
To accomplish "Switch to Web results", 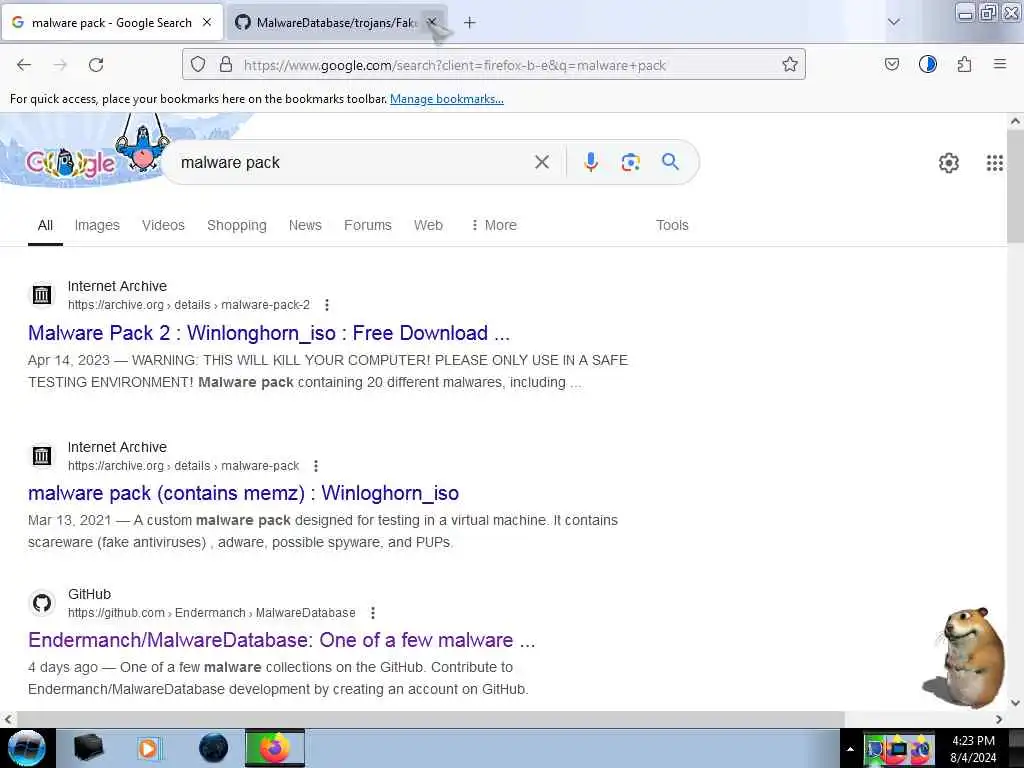I will pyautogui.click(x=428, y=225).
